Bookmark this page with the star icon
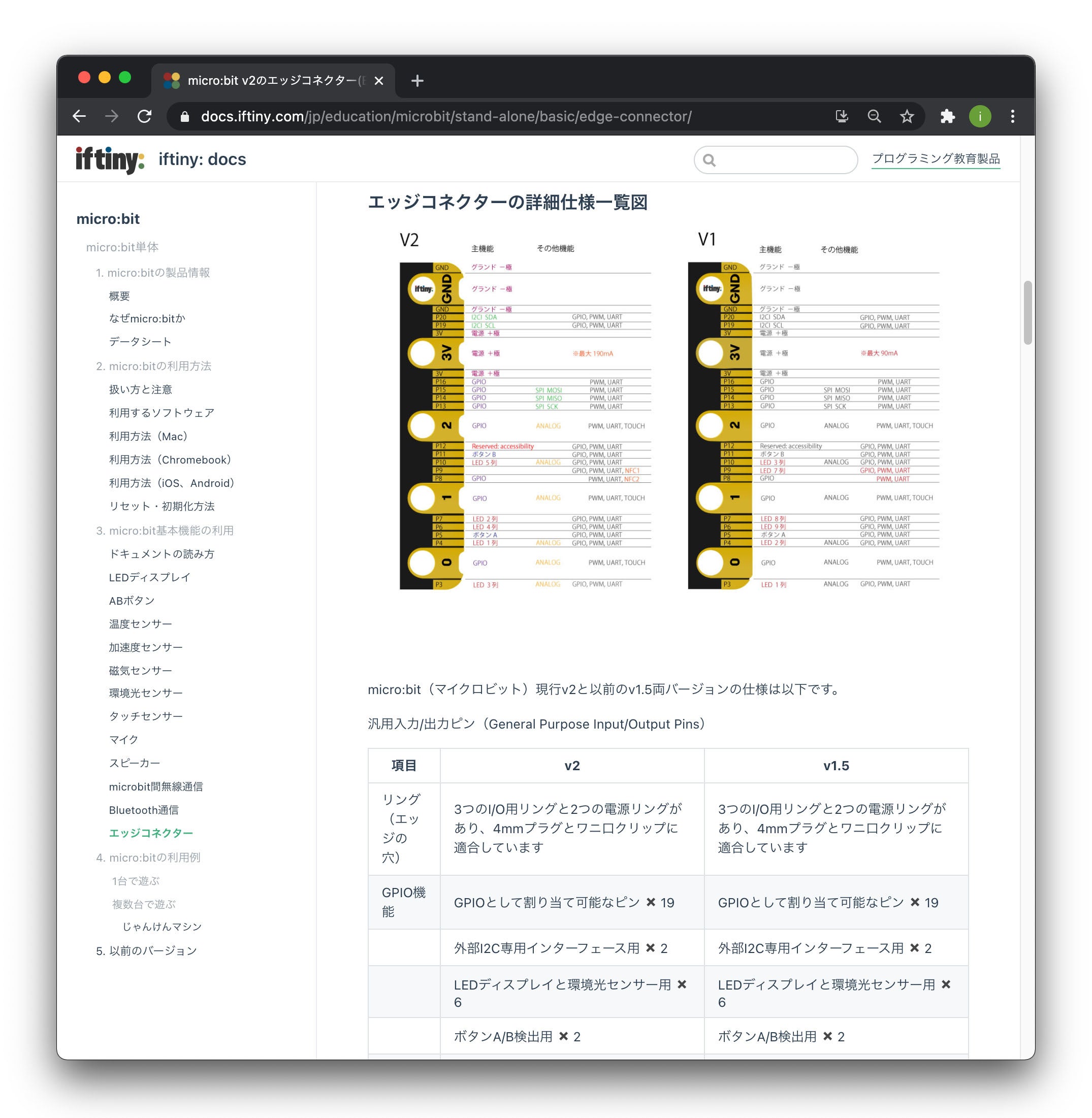 (907, 116)
